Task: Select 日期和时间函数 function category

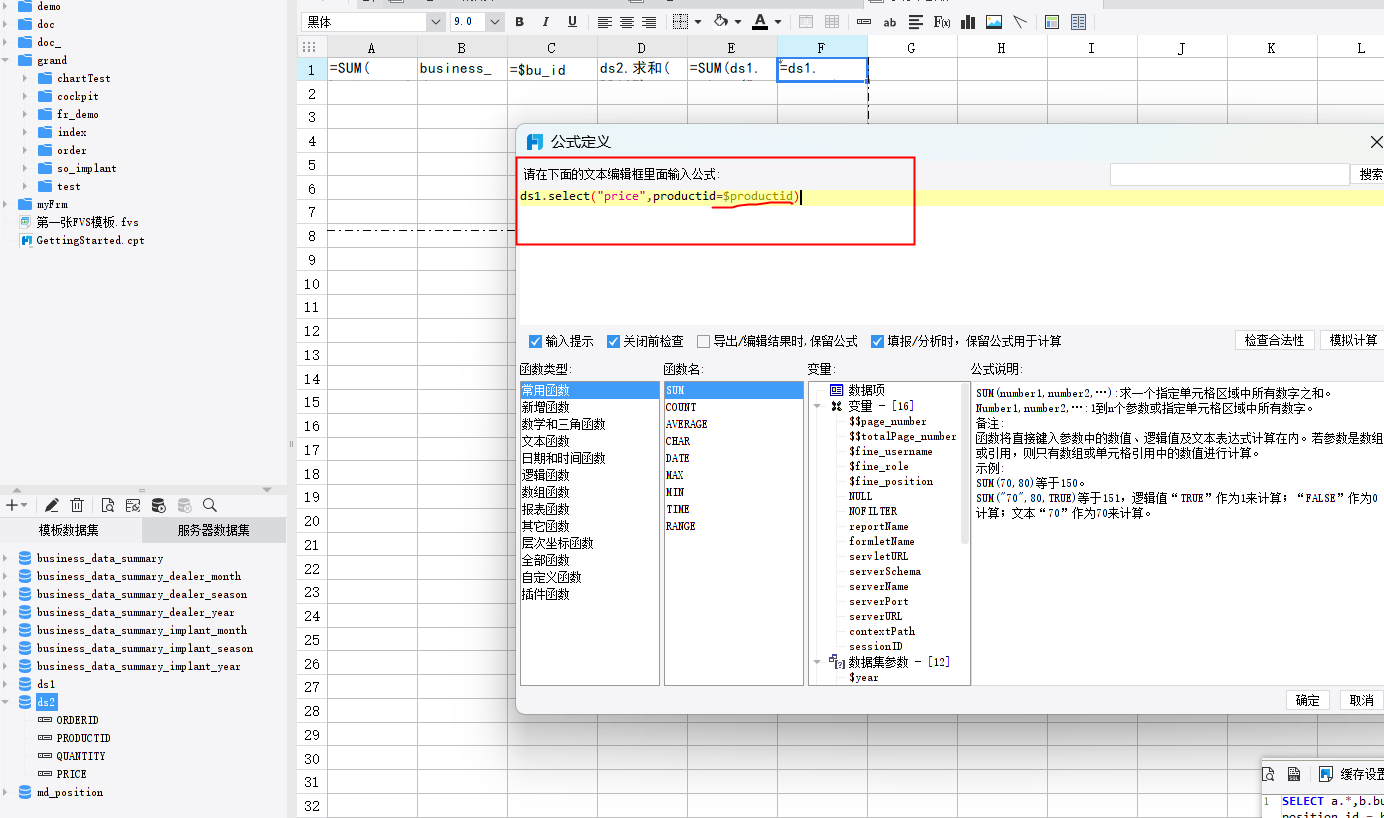Action: [563, 458]
